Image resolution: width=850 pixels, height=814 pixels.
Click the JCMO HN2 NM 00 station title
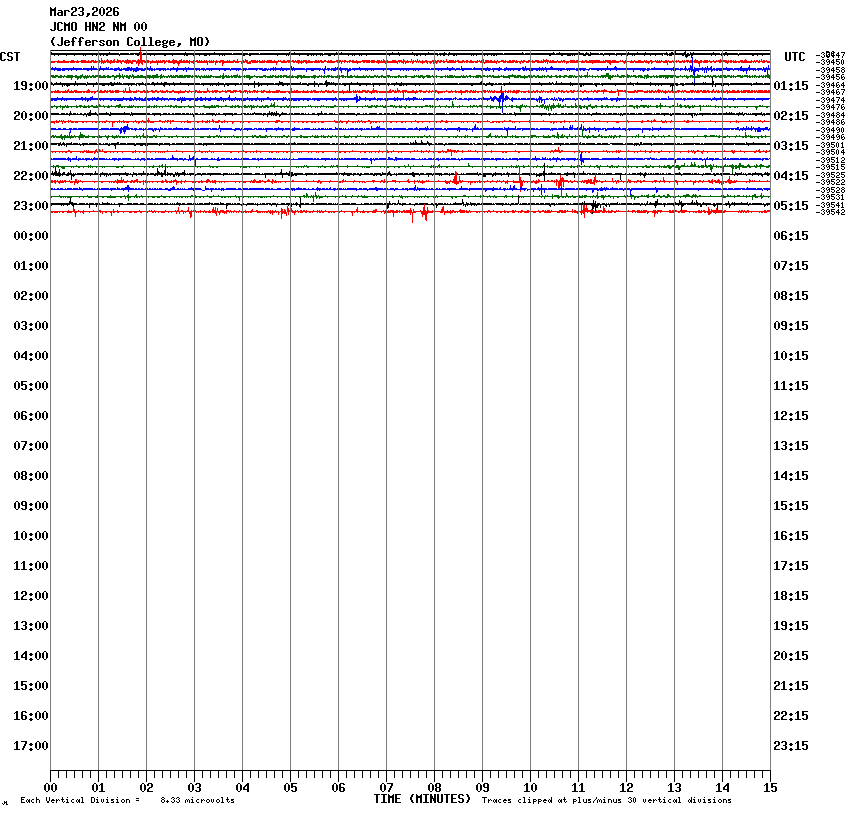(98, 27)
